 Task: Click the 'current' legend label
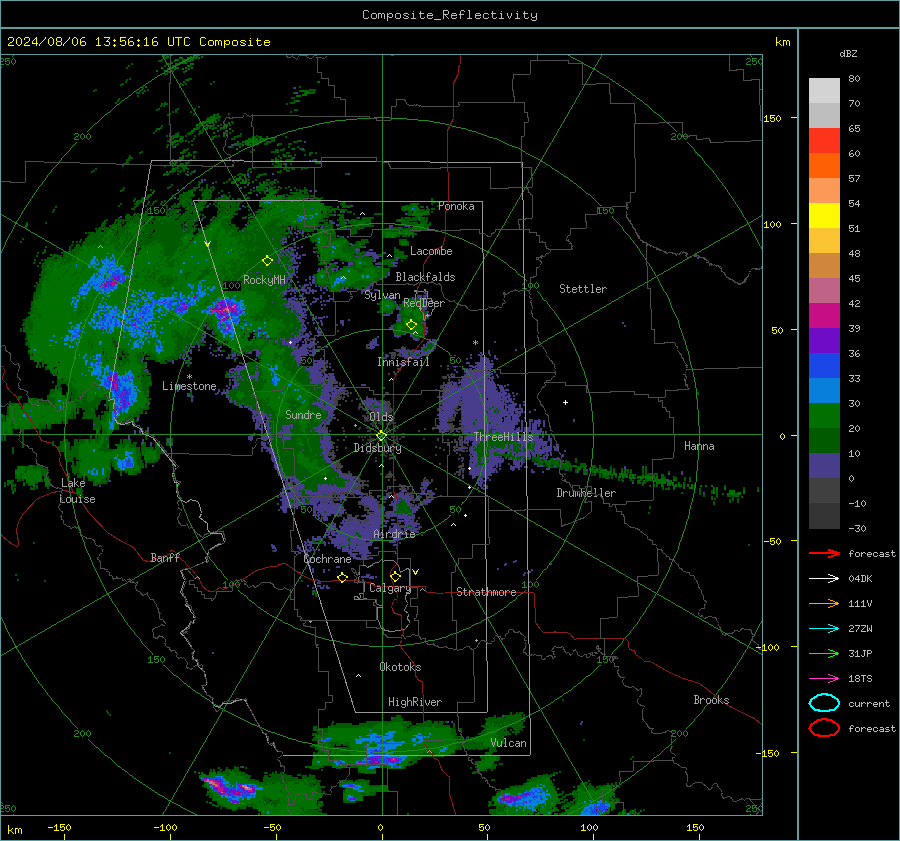click(x=869, y=703)
